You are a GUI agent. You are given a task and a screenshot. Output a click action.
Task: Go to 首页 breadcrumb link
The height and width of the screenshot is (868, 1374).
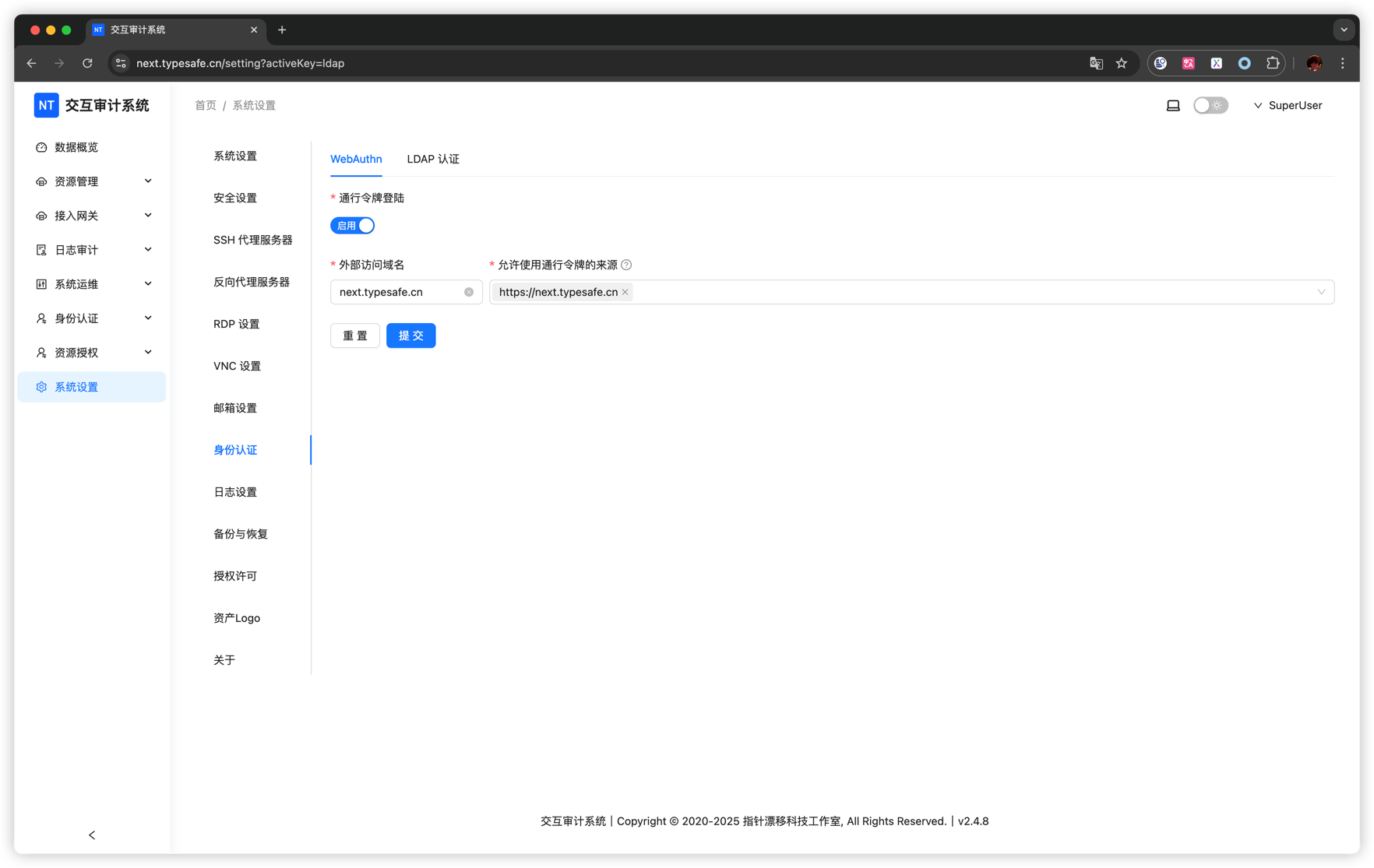(x=206, y=105)
